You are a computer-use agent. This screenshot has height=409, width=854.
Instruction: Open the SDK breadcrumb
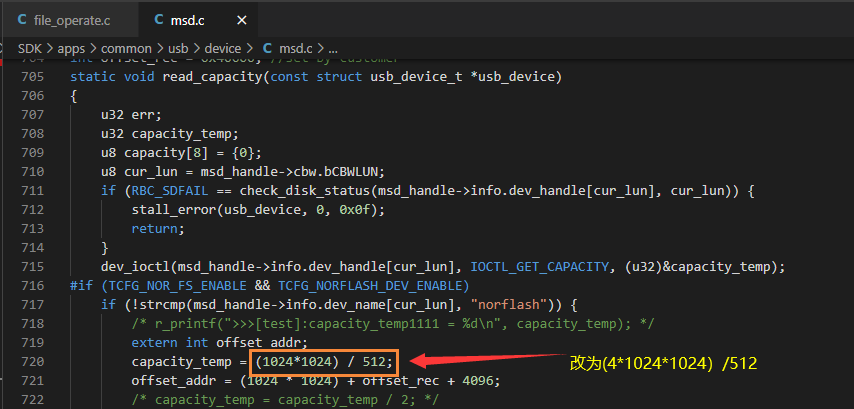click(29, 48)
